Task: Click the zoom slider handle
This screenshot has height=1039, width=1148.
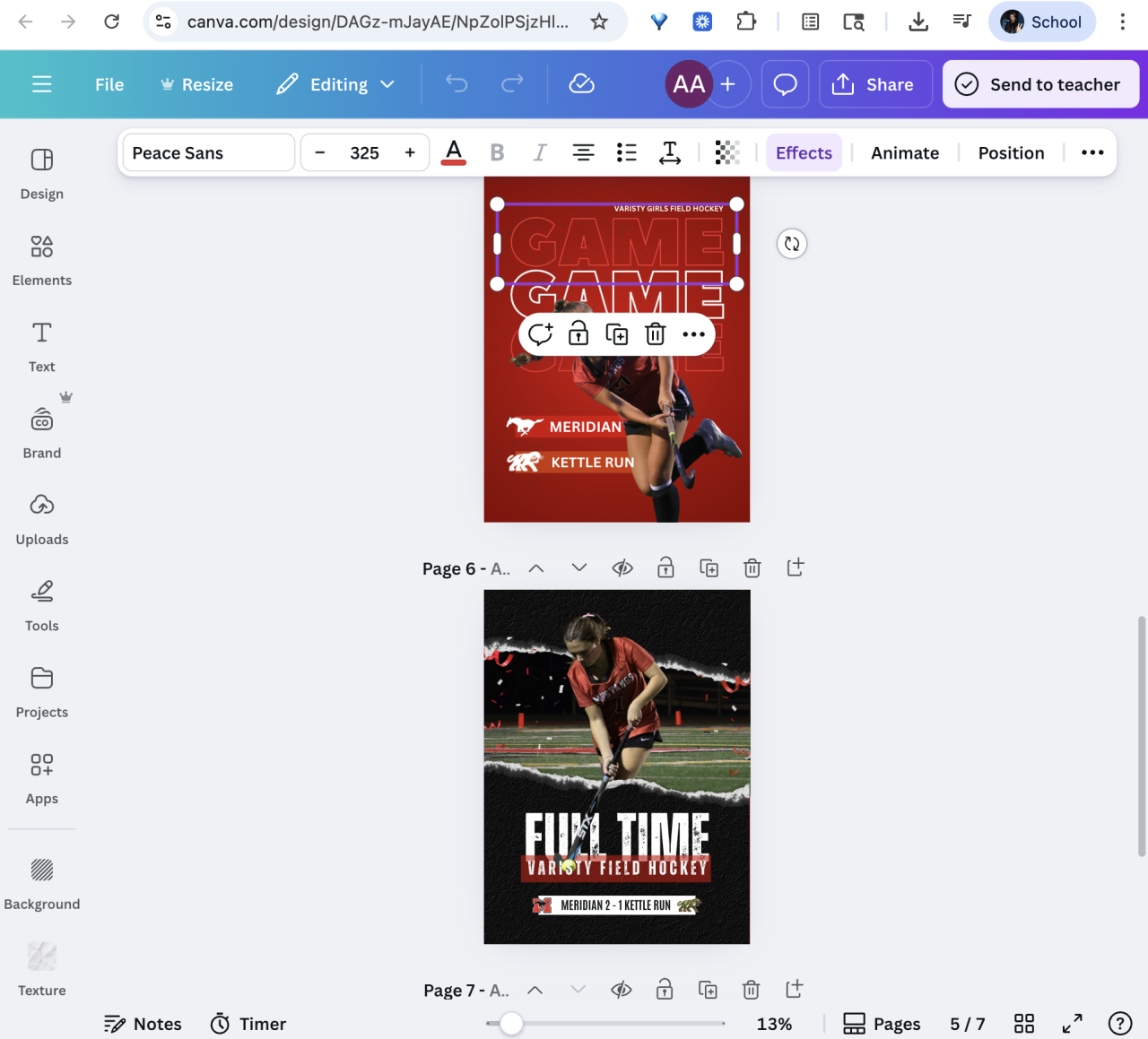Action: [511, 1023]
